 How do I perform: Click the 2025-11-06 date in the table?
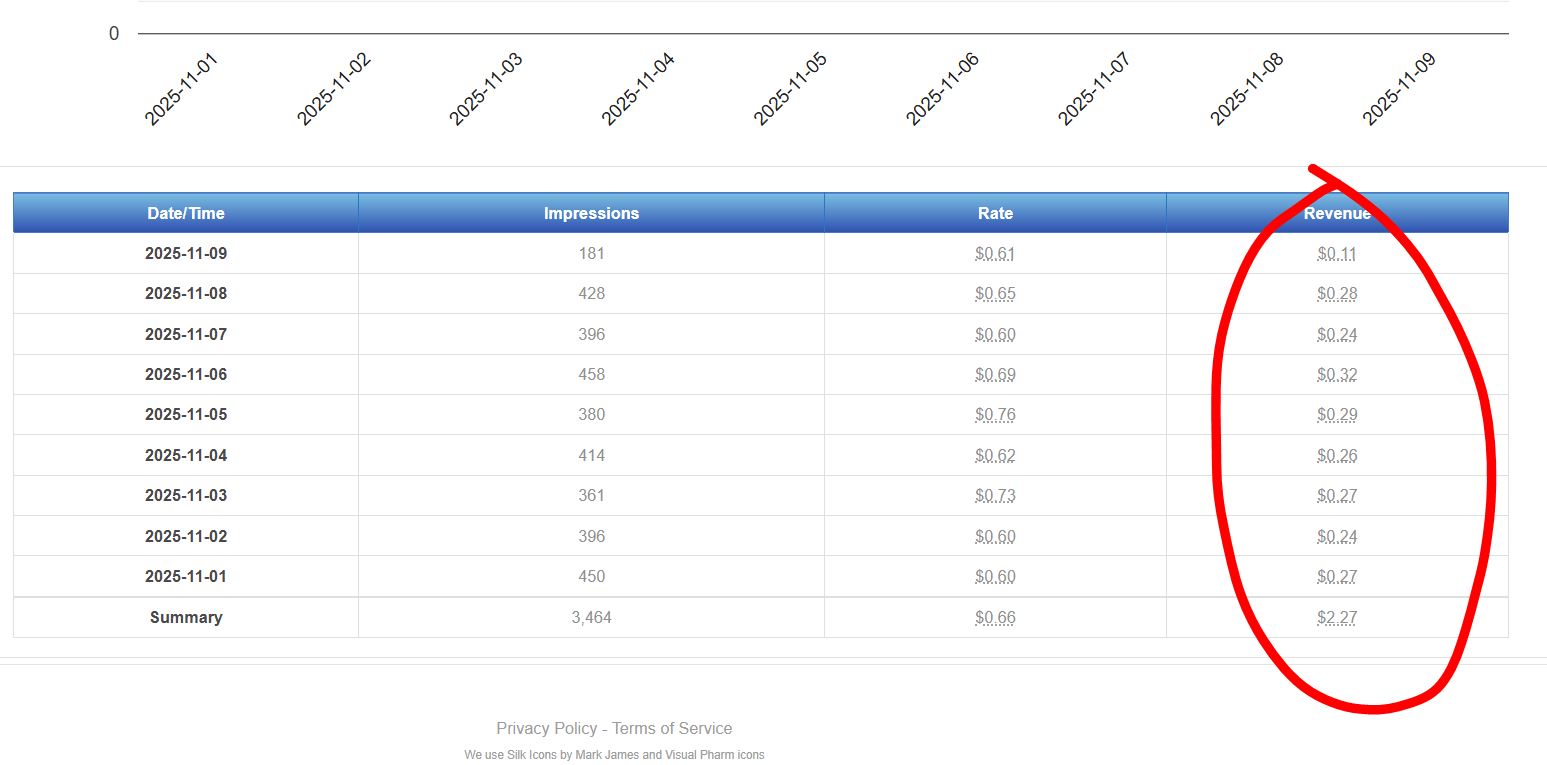pyautogui.click(x=186, y=375)
